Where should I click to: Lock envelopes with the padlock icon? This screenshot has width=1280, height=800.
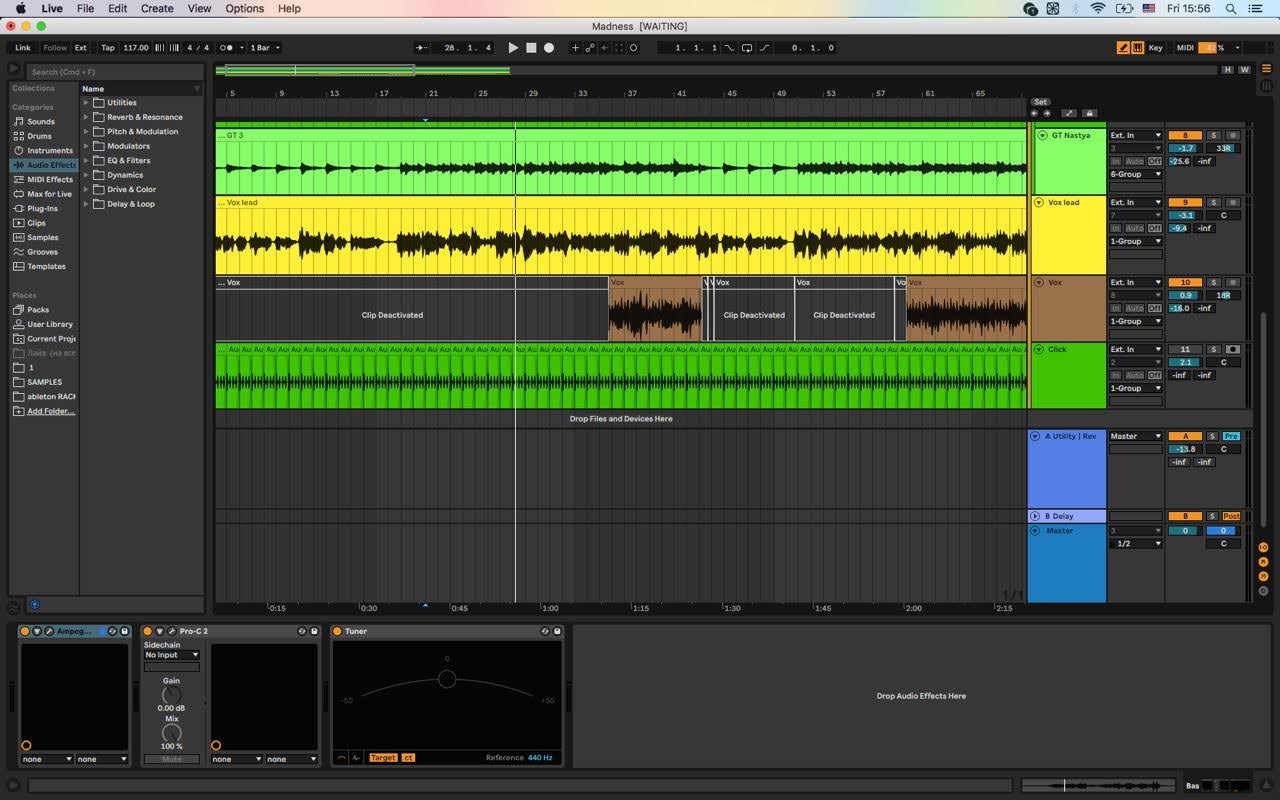tap(1090, 113)
